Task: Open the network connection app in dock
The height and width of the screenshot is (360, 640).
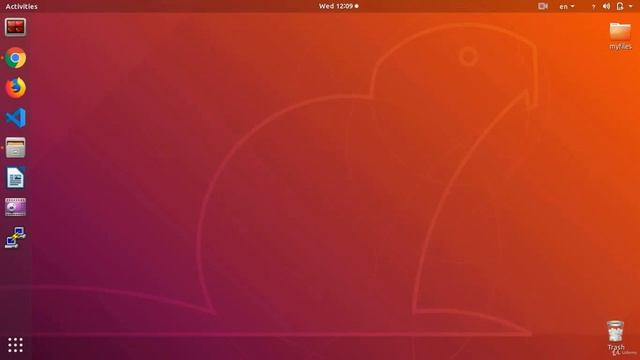Action: pyautogui.click(x=16, y=238)
